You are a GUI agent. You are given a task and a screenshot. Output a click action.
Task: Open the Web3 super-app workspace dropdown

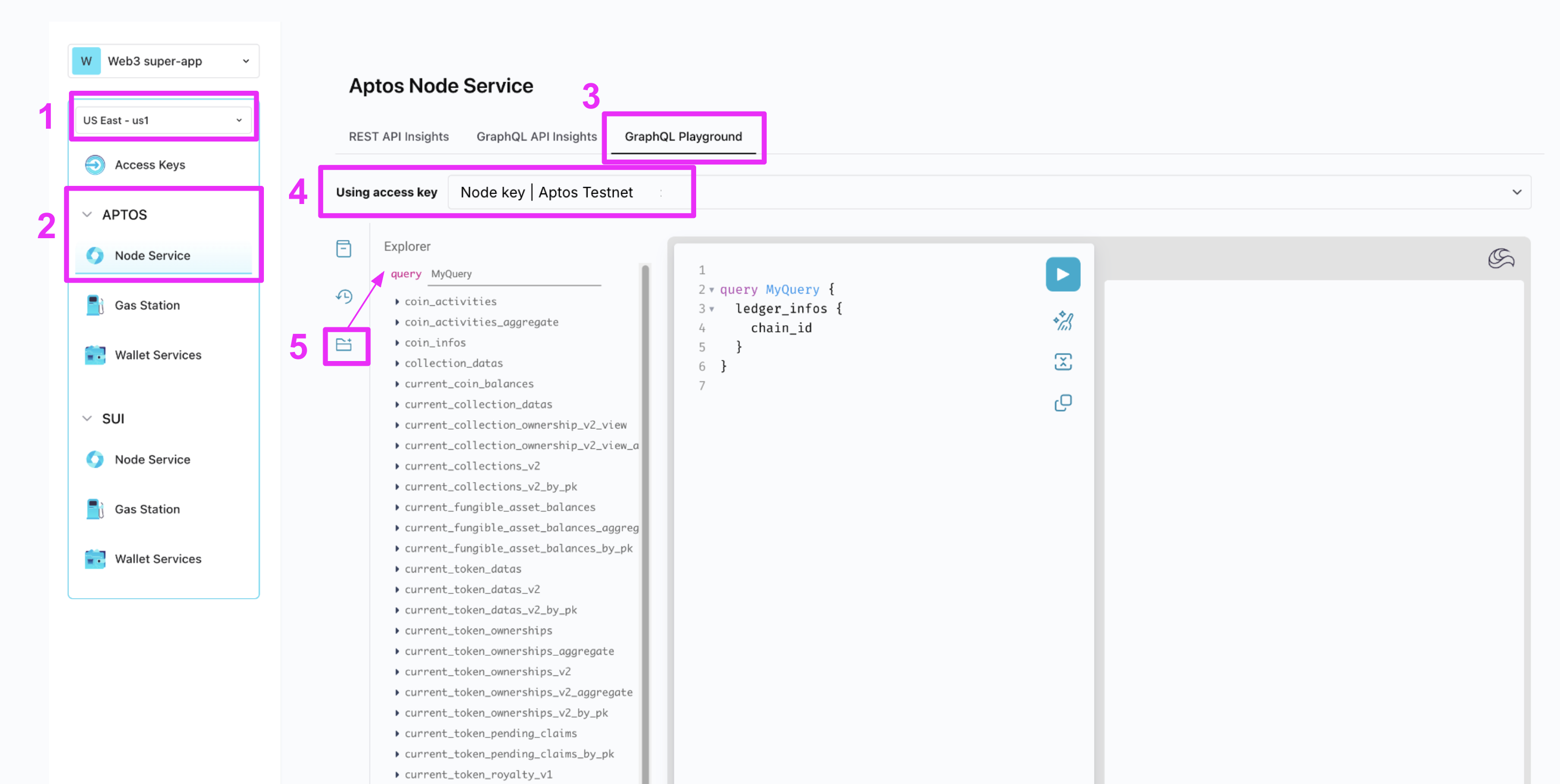coord(163,61)
